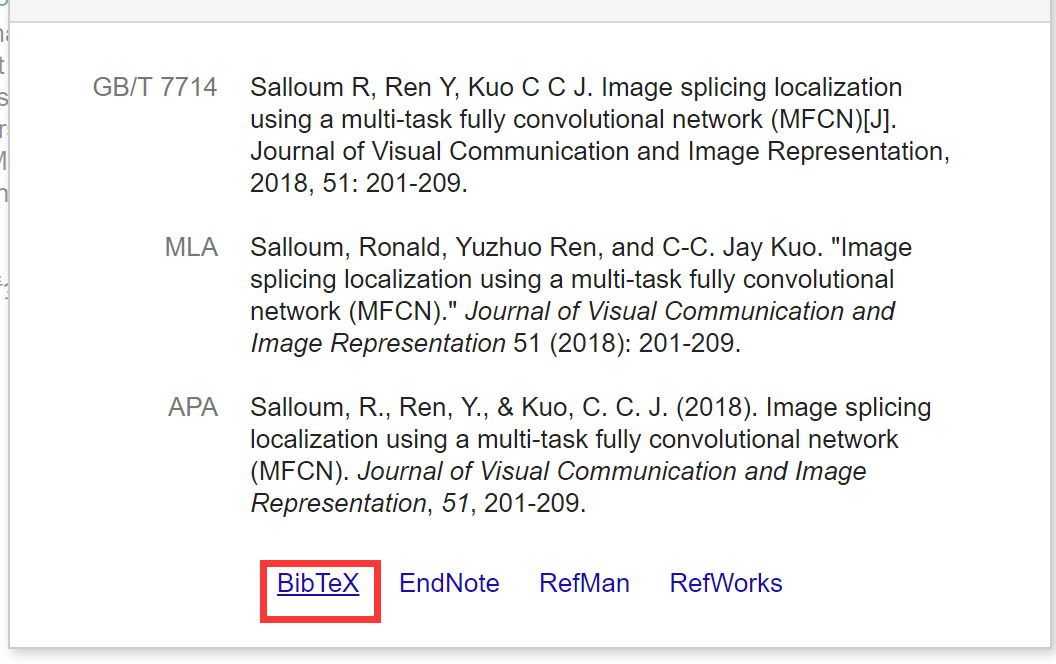Open the BibTeX export link
The height and width of the screenshot is (664, 1056).
pyautogui.click(x=319, y=583)
